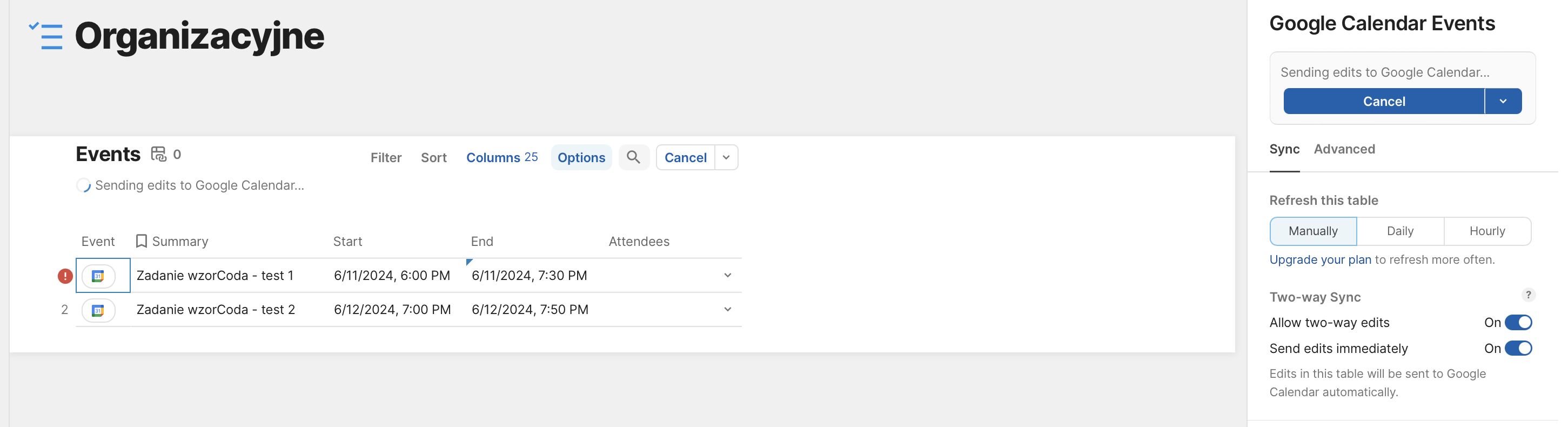The width and height of the screenshot is (1568, 427).
Task: Click the synced table icon next to Events
Action: (x=159, y=155)
